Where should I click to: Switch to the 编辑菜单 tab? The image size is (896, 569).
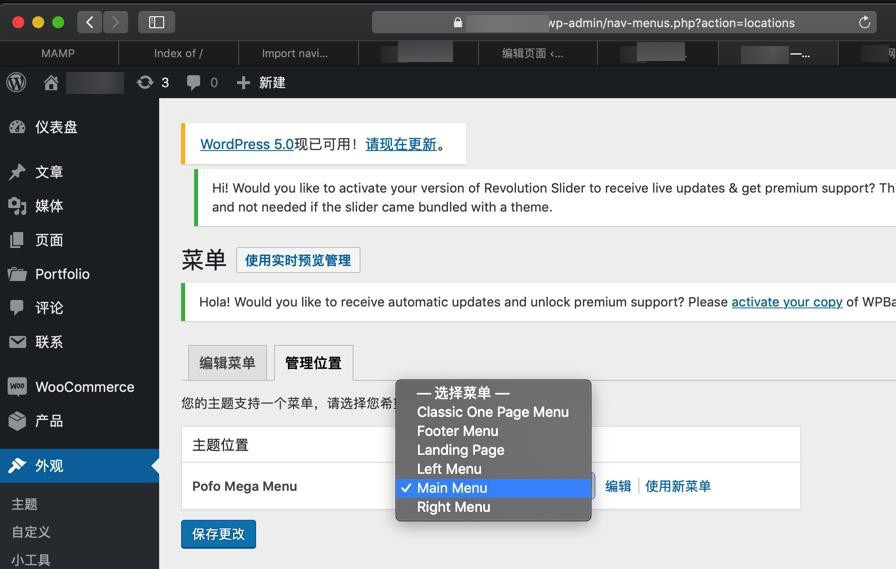coord(227,363)
